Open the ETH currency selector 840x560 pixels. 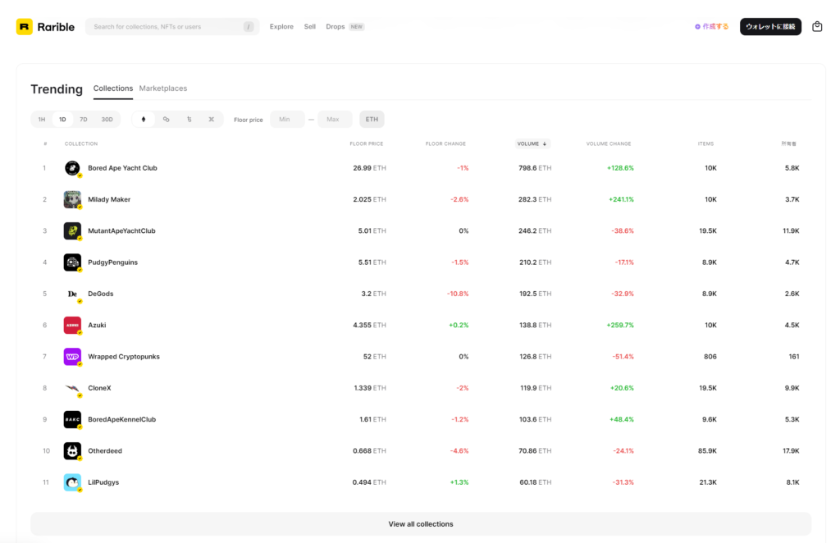click(x=372, y=120)
